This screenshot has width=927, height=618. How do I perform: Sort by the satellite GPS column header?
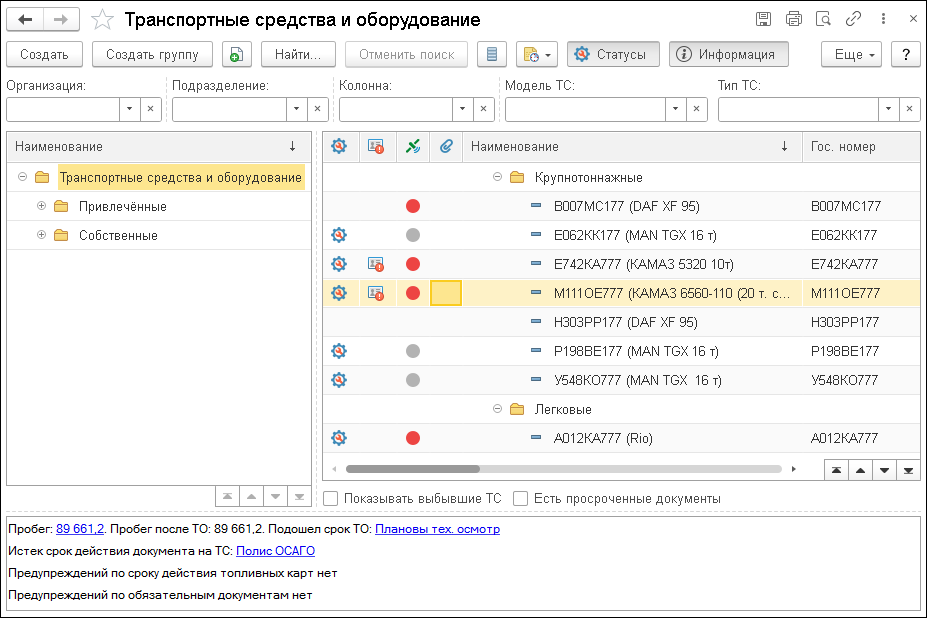point(413,146)
